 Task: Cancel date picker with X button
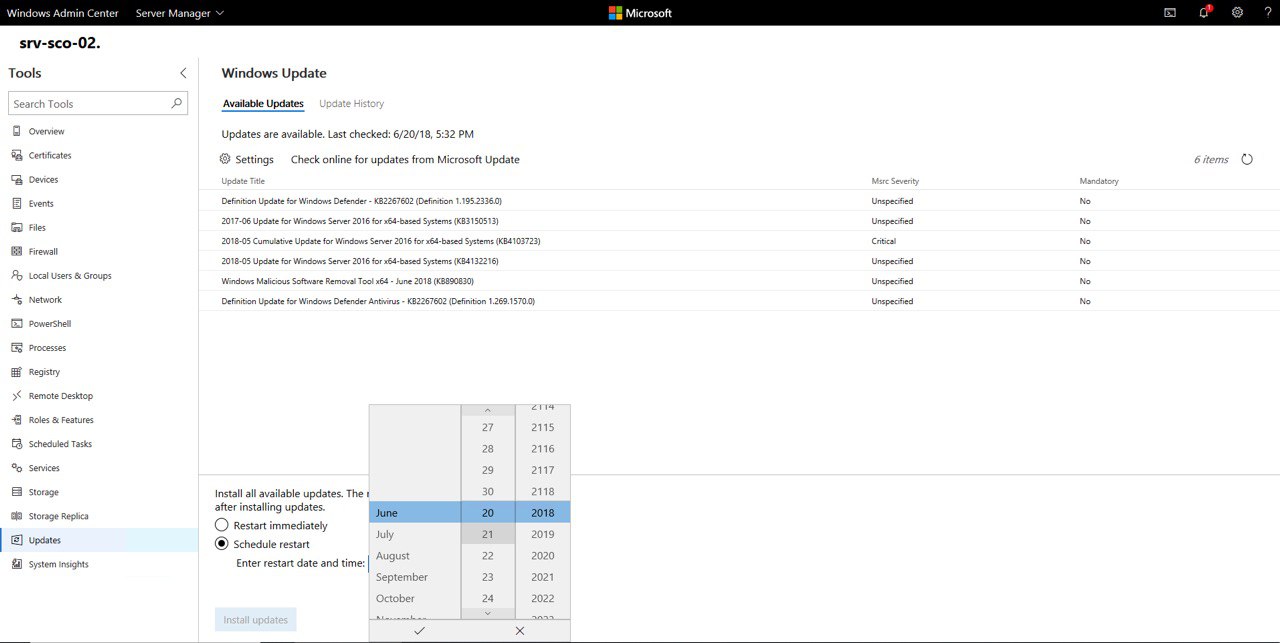coord(520,631)
